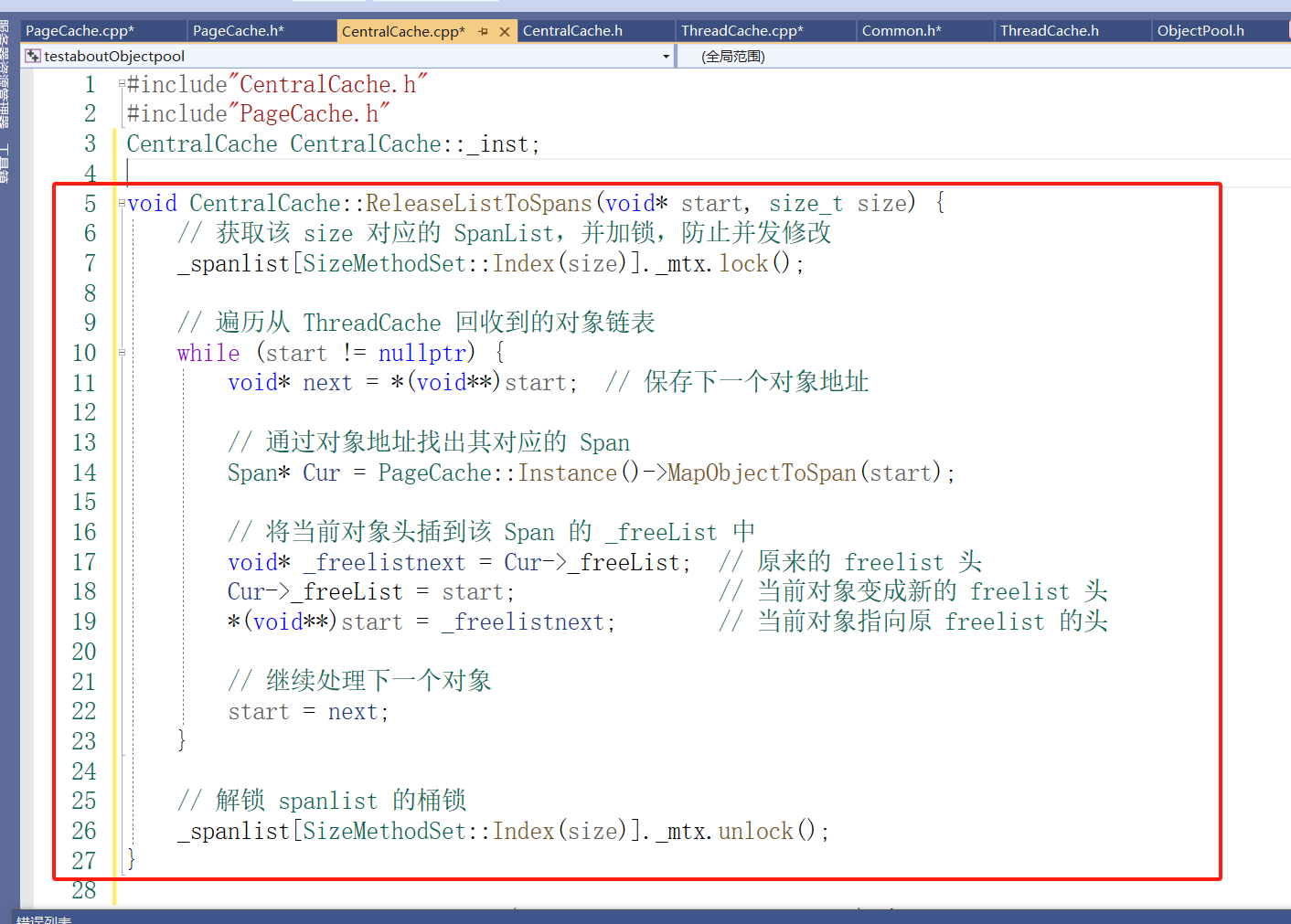Open the 全局范围 scope dropdown
The image size is (1291, 924).
[983, 57]
